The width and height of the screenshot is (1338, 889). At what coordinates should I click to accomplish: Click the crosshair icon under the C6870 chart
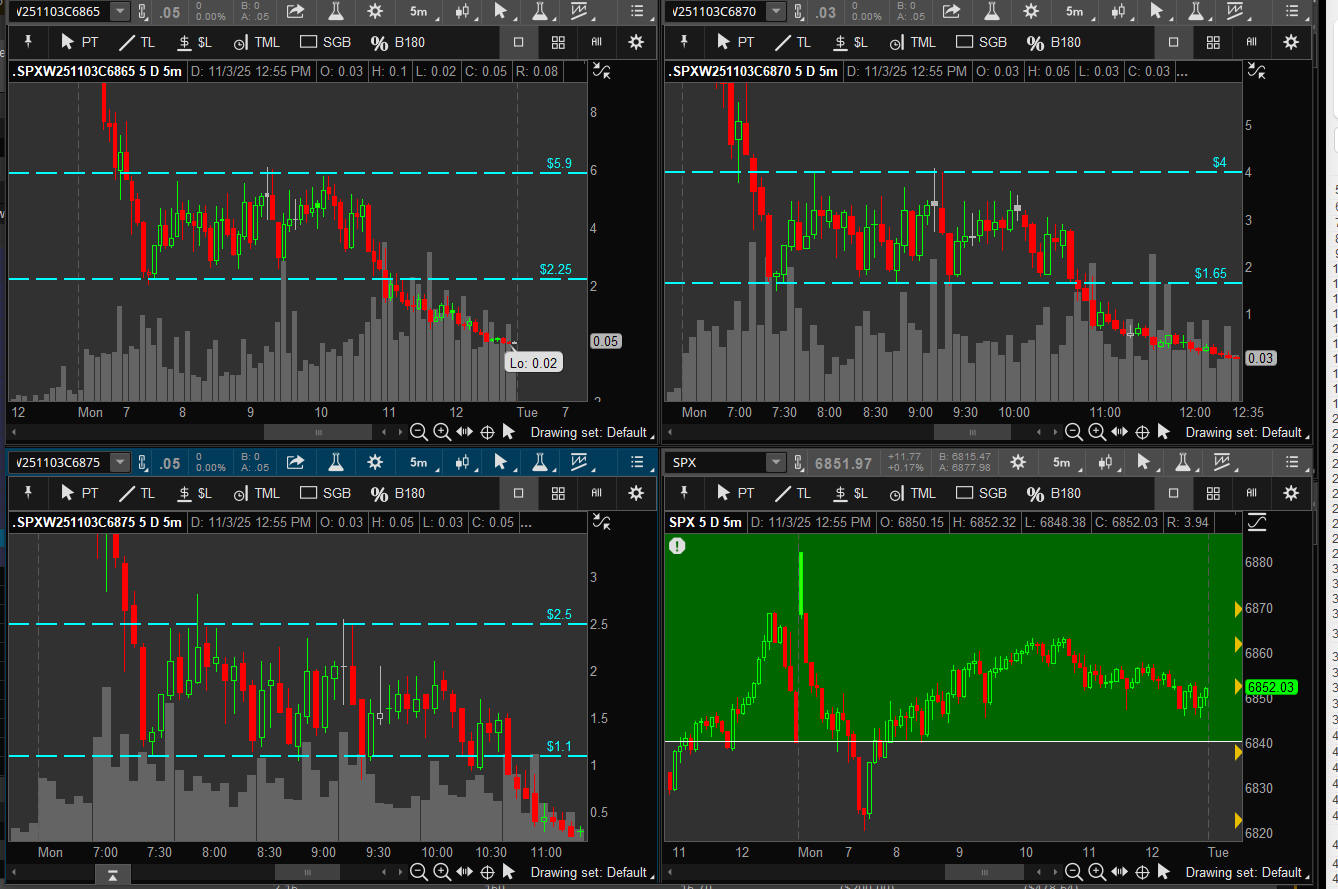(x=1142, y=432)
